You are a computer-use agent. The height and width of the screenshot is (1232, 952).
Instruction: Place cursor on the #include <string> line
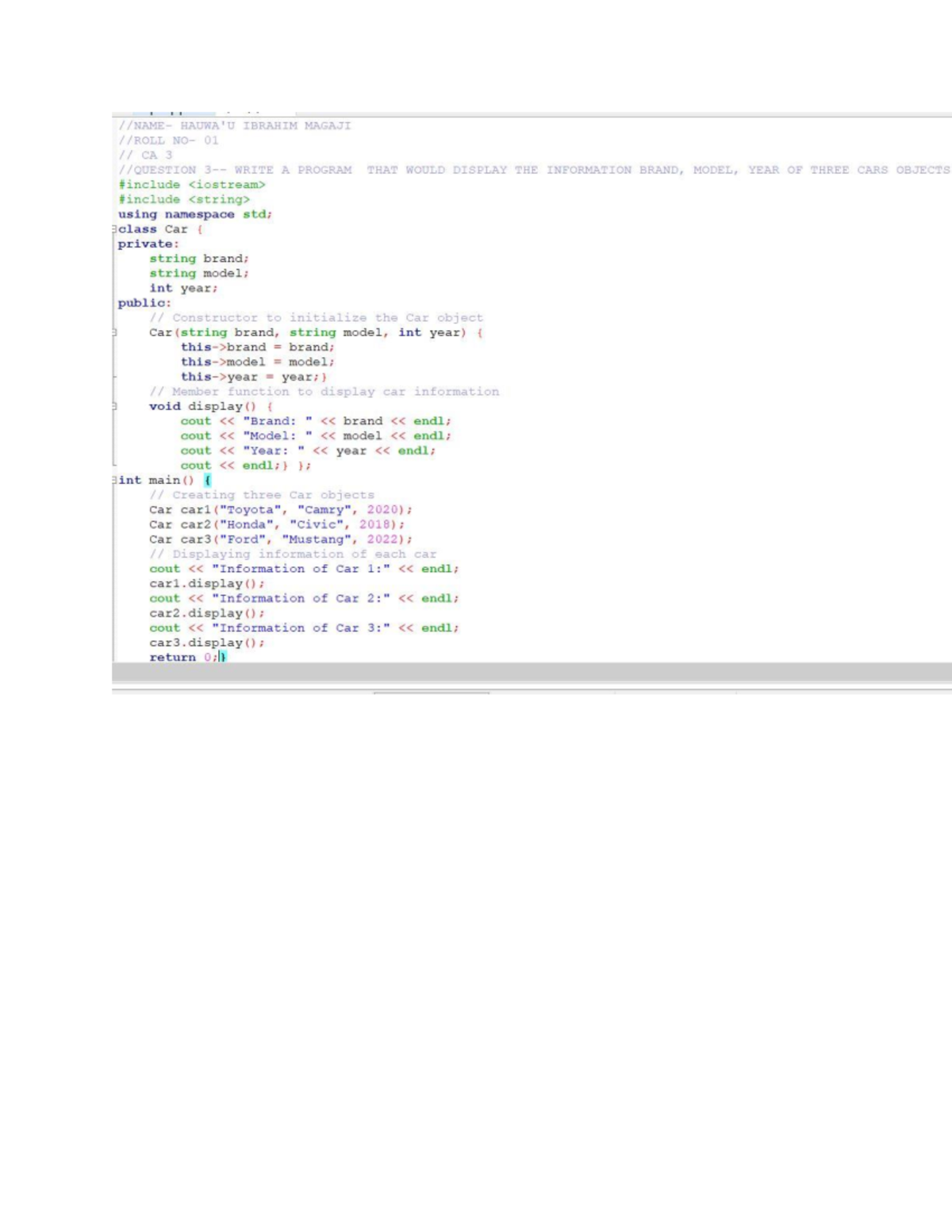coord(182,199)
